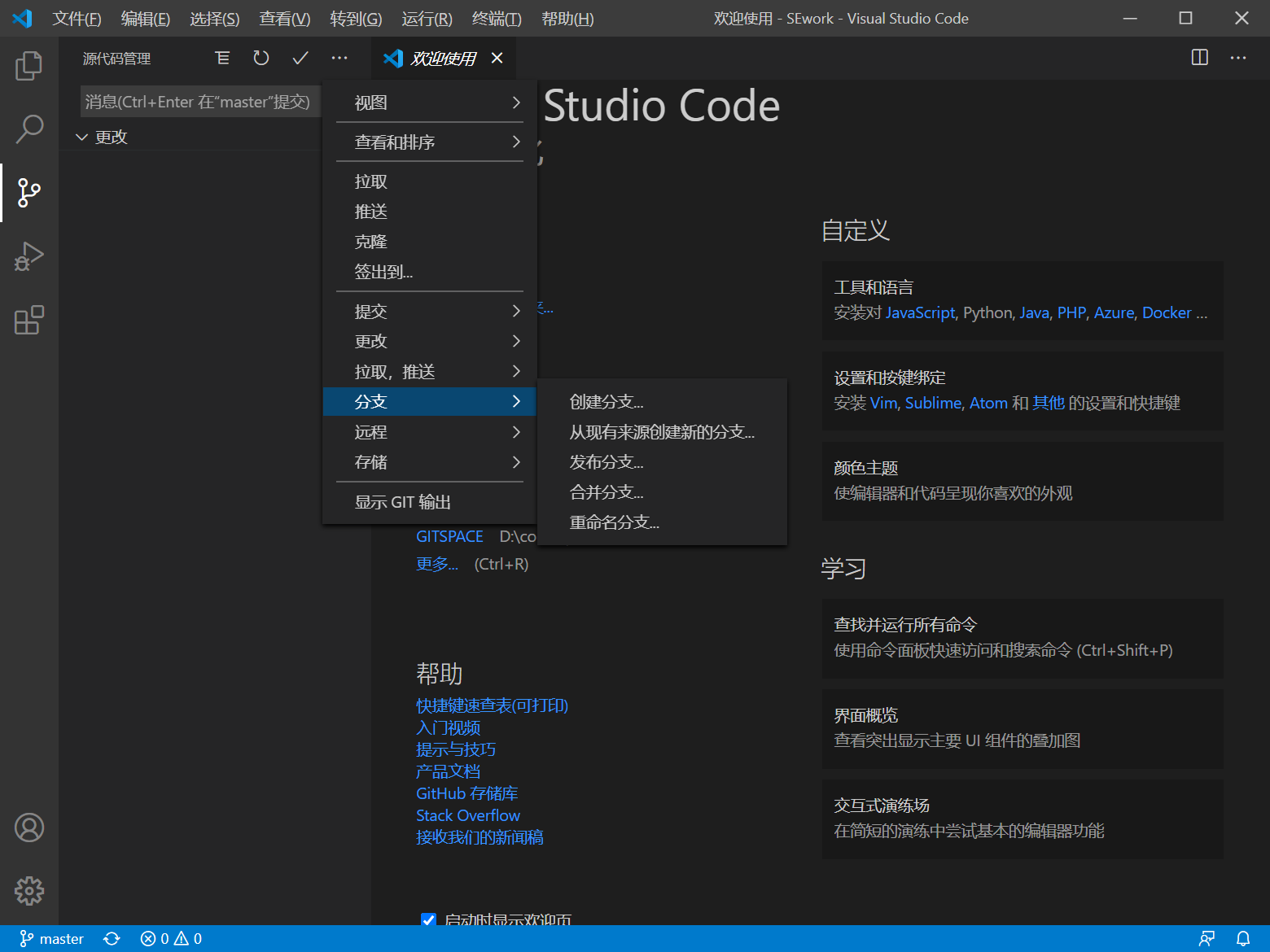Select 从现有来源创建新的分支... option
1270x952 pixels.
tap(663, 431)
